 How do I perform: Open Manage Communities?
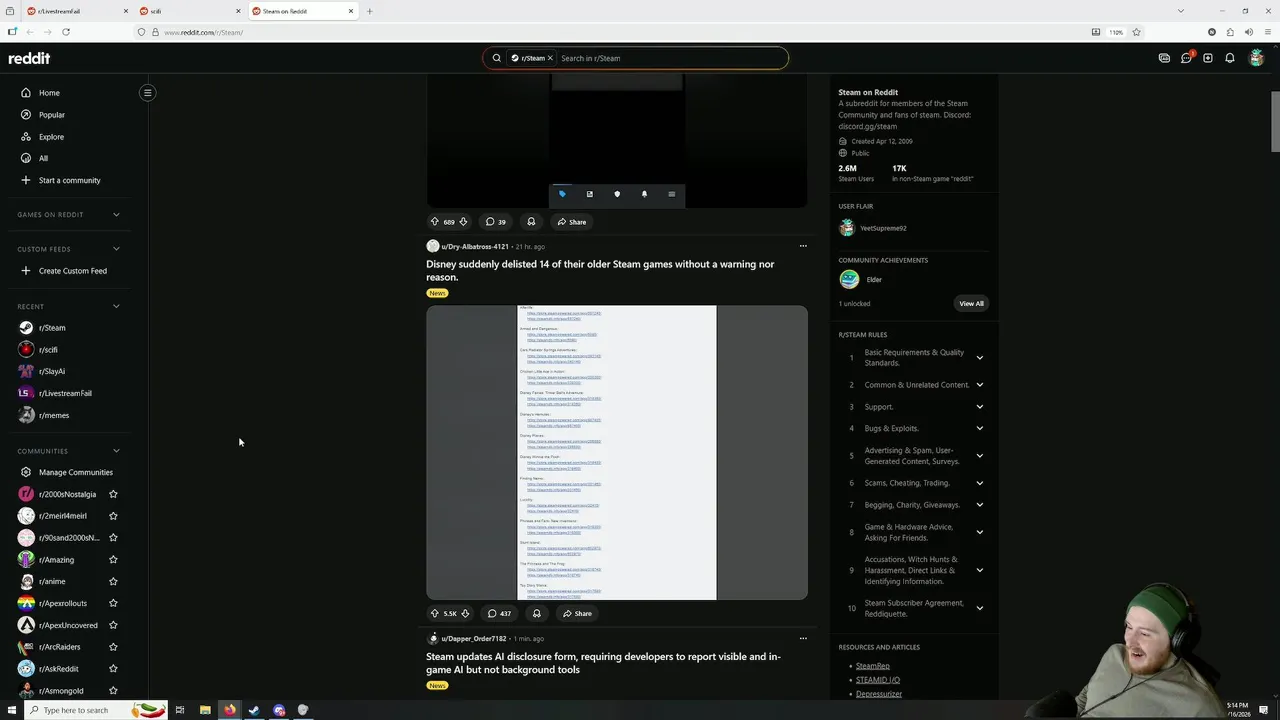click(75, 472)
